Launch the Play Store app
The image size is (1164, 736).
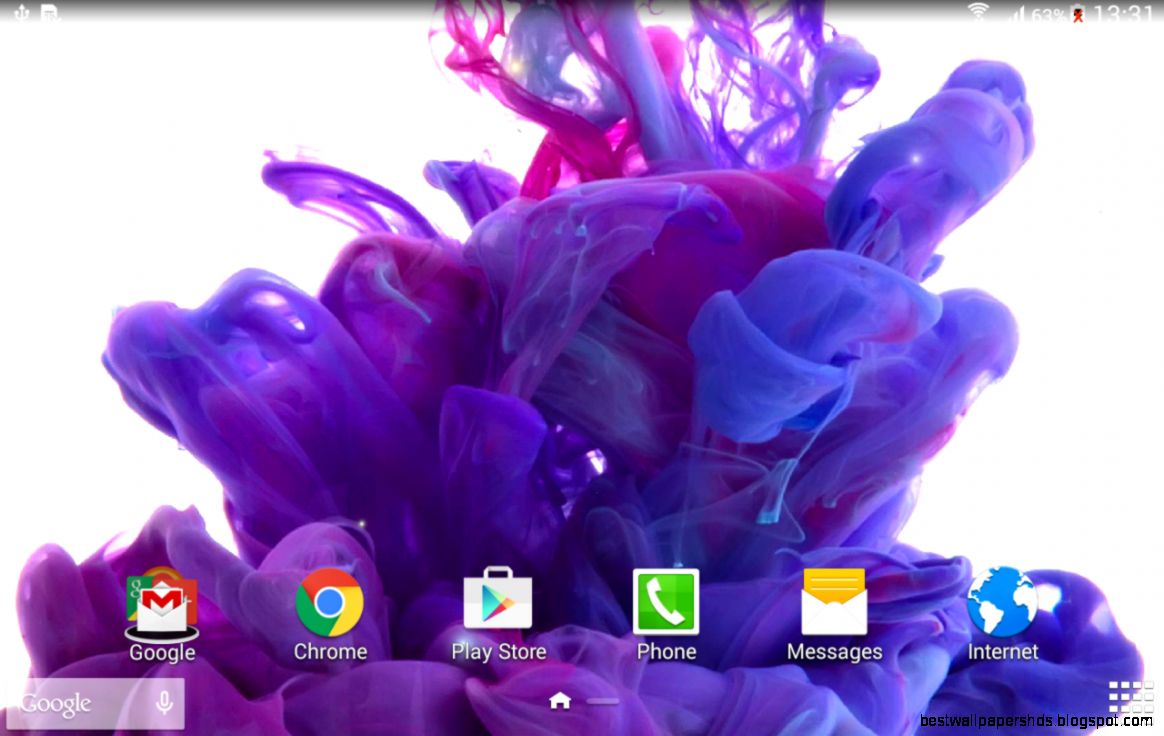[498, 602]
